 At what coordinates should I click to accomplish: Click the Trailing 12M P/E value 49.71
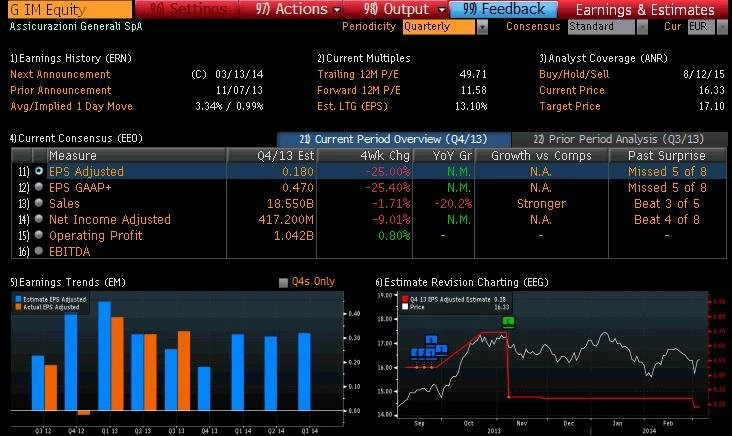(x=473, y=74)
